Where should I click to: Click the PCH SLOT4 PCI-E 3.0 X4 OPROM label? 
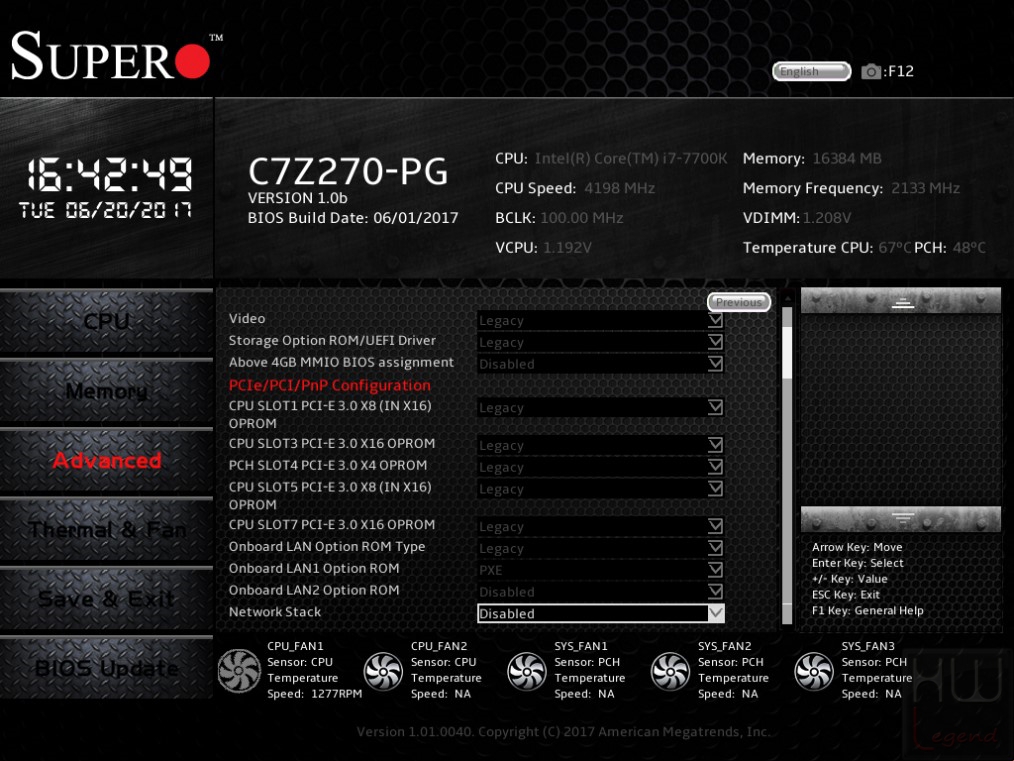click(x=328, y=465)
